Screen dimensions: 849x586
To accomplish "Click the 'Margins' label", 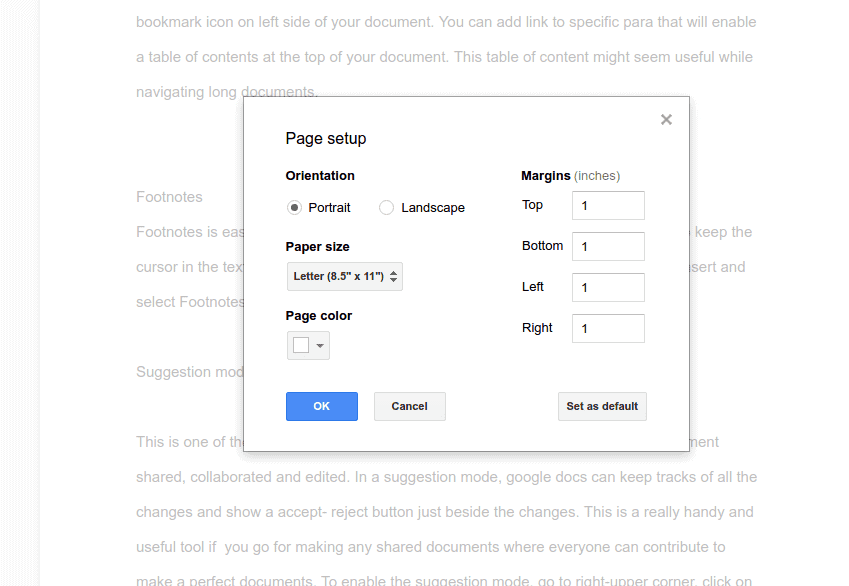I will 546,176.
